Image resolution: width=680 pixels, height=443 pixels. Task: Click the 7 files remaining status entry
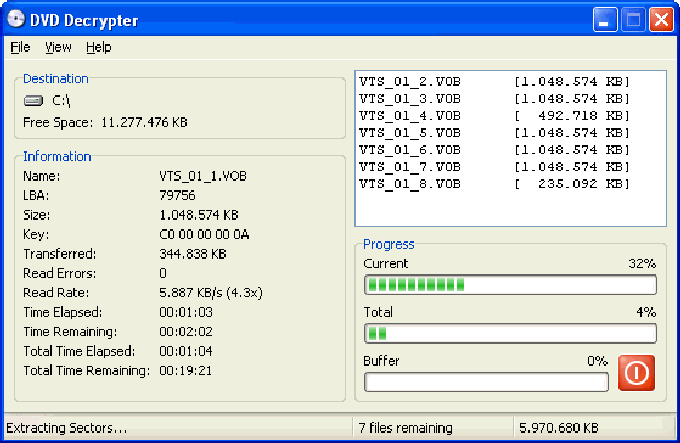(x=405, y=428)
